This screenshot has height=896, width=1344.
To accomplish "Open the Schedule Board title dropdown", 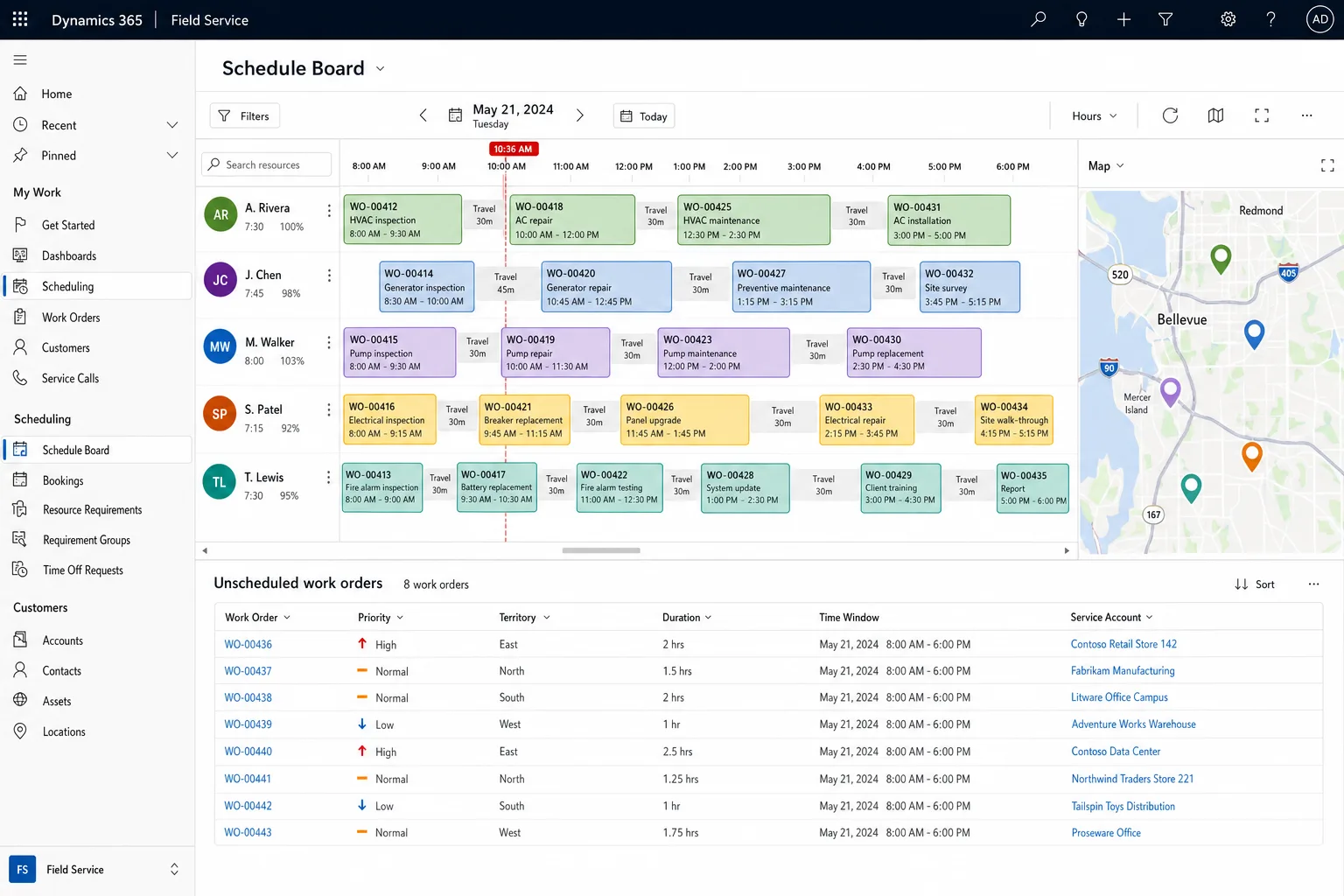I will coord(380,69).
